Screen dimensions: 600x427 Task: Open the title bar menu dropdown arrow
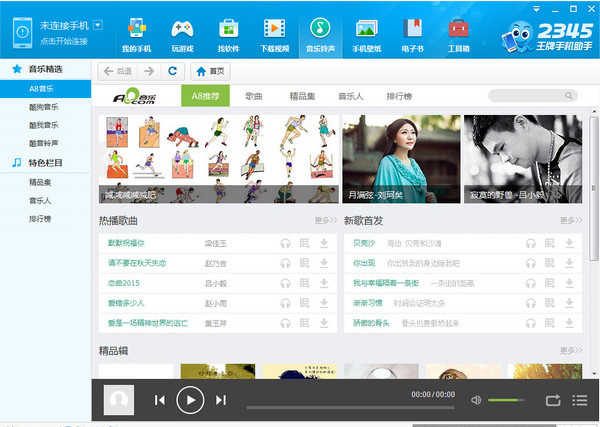536,9
